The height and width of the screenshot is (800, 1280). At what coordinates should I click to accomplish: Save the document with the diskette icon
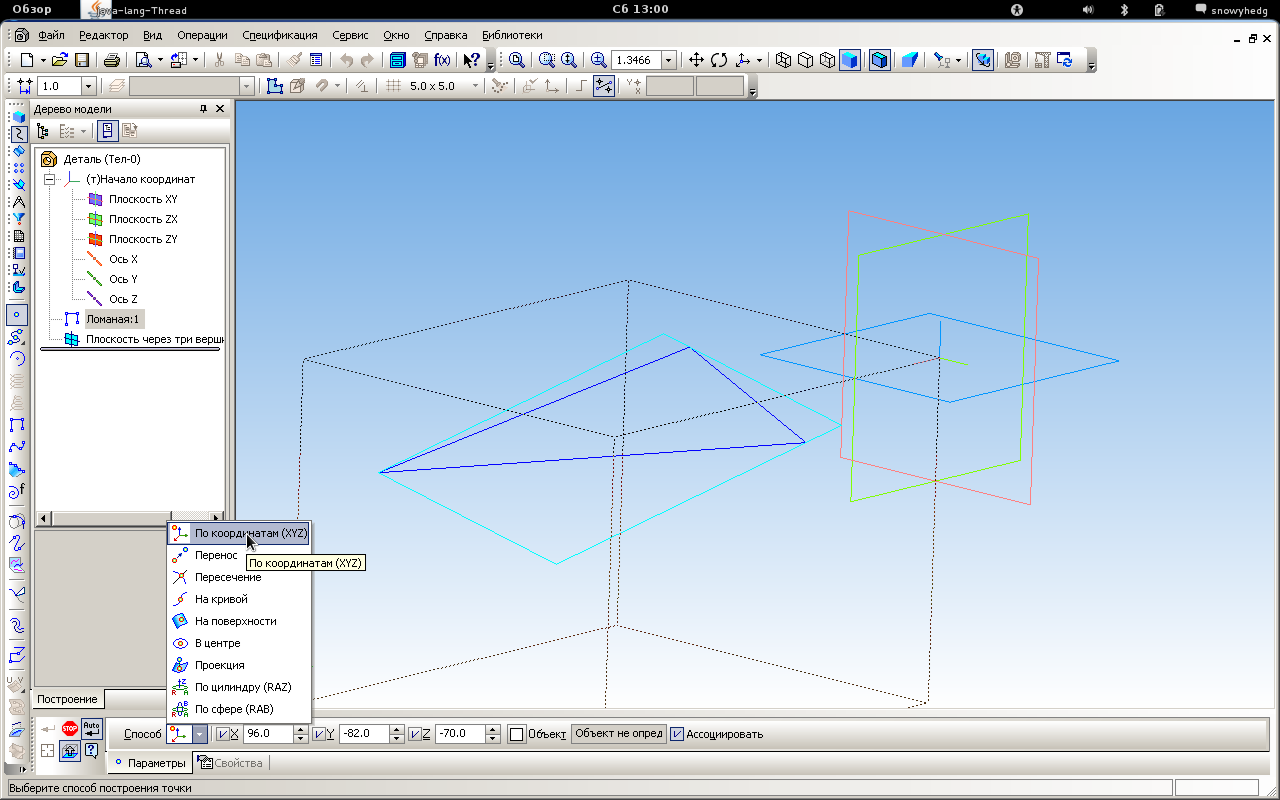[82, 60]
